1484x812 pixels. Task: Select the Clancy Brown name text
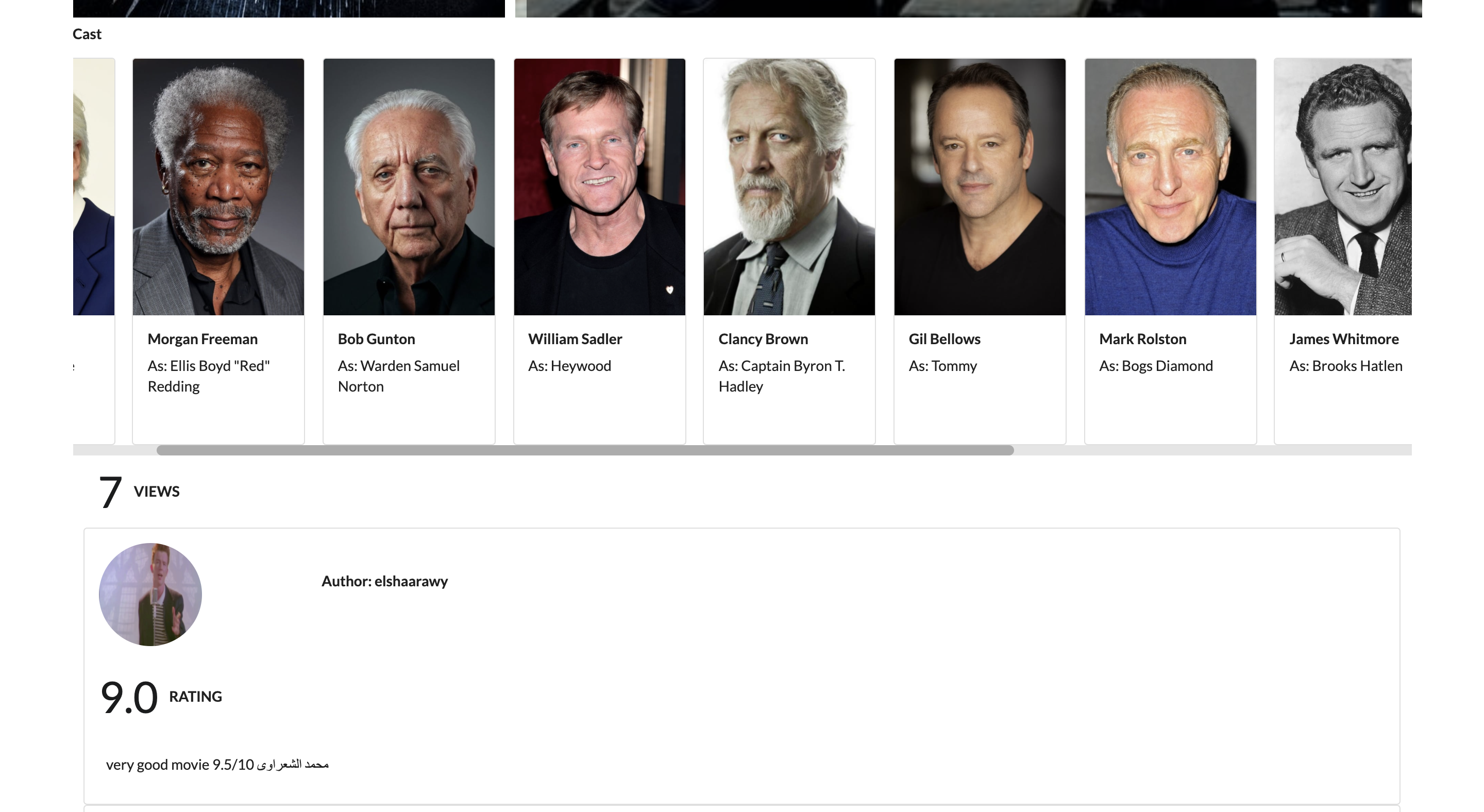[x=763, y=339]
